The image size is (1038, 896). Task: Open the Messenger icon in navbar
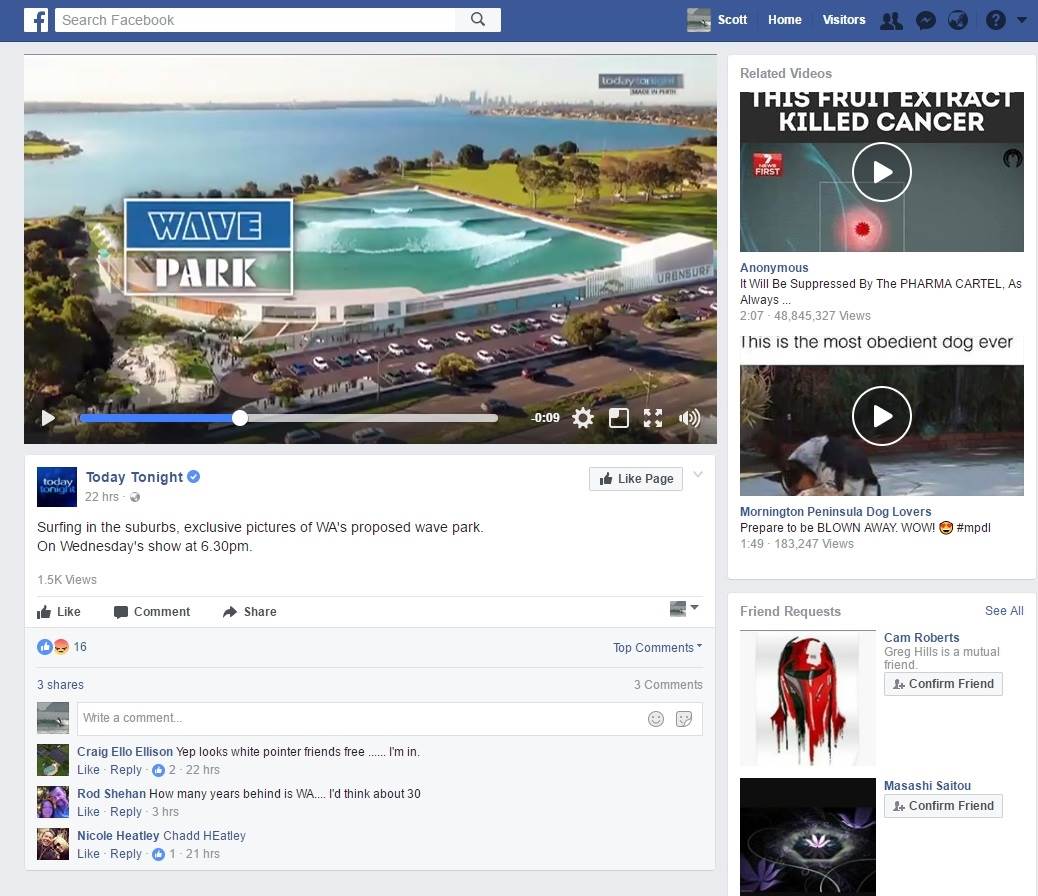coord(926,21)
